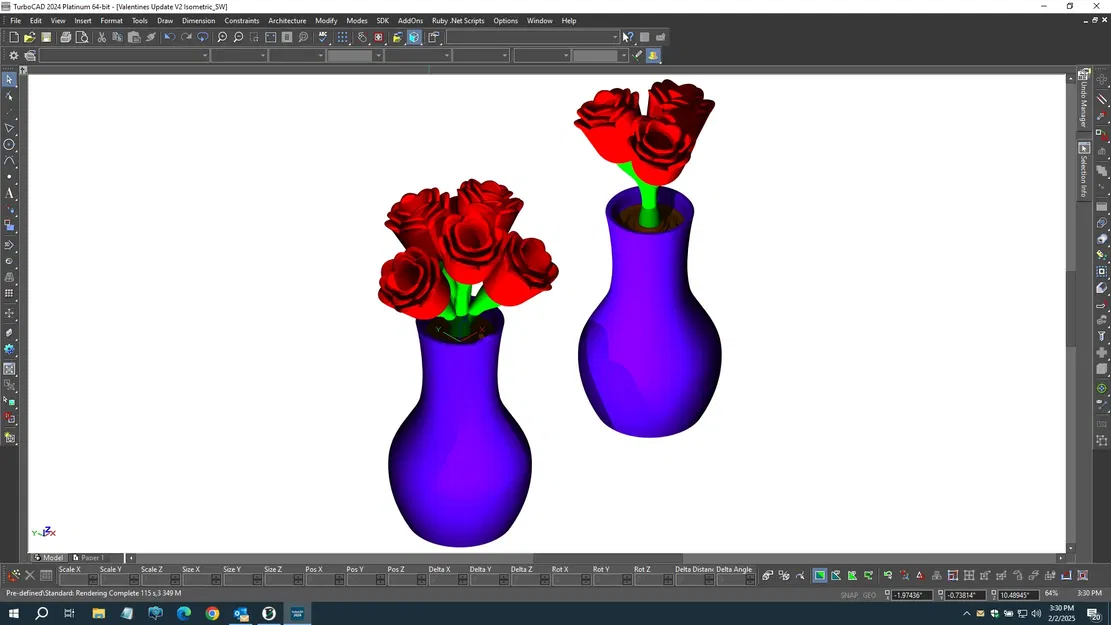Screen dimensions: 1111x625
Task: Enable SNAP in the status bar
Action: [x=849, y=595]
